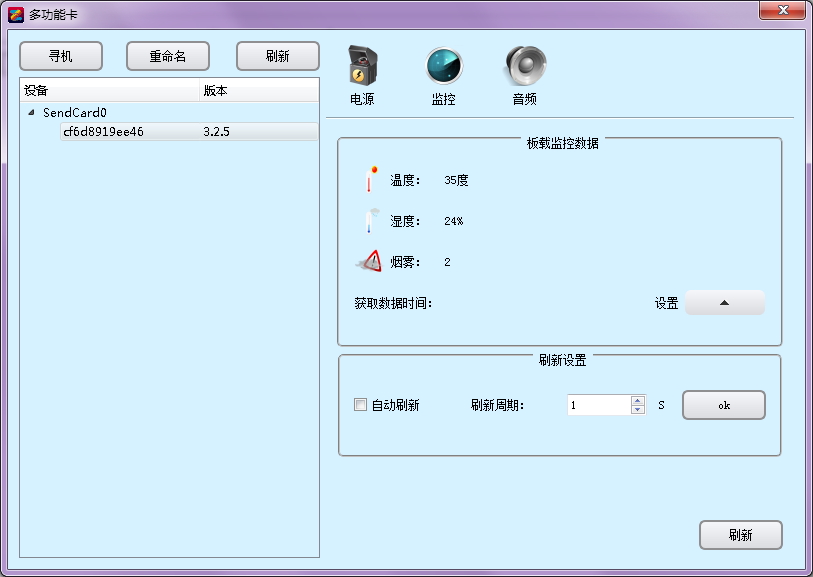
Task: Click the bottom-right 刷新 button
Action: [x=740, y=535]
